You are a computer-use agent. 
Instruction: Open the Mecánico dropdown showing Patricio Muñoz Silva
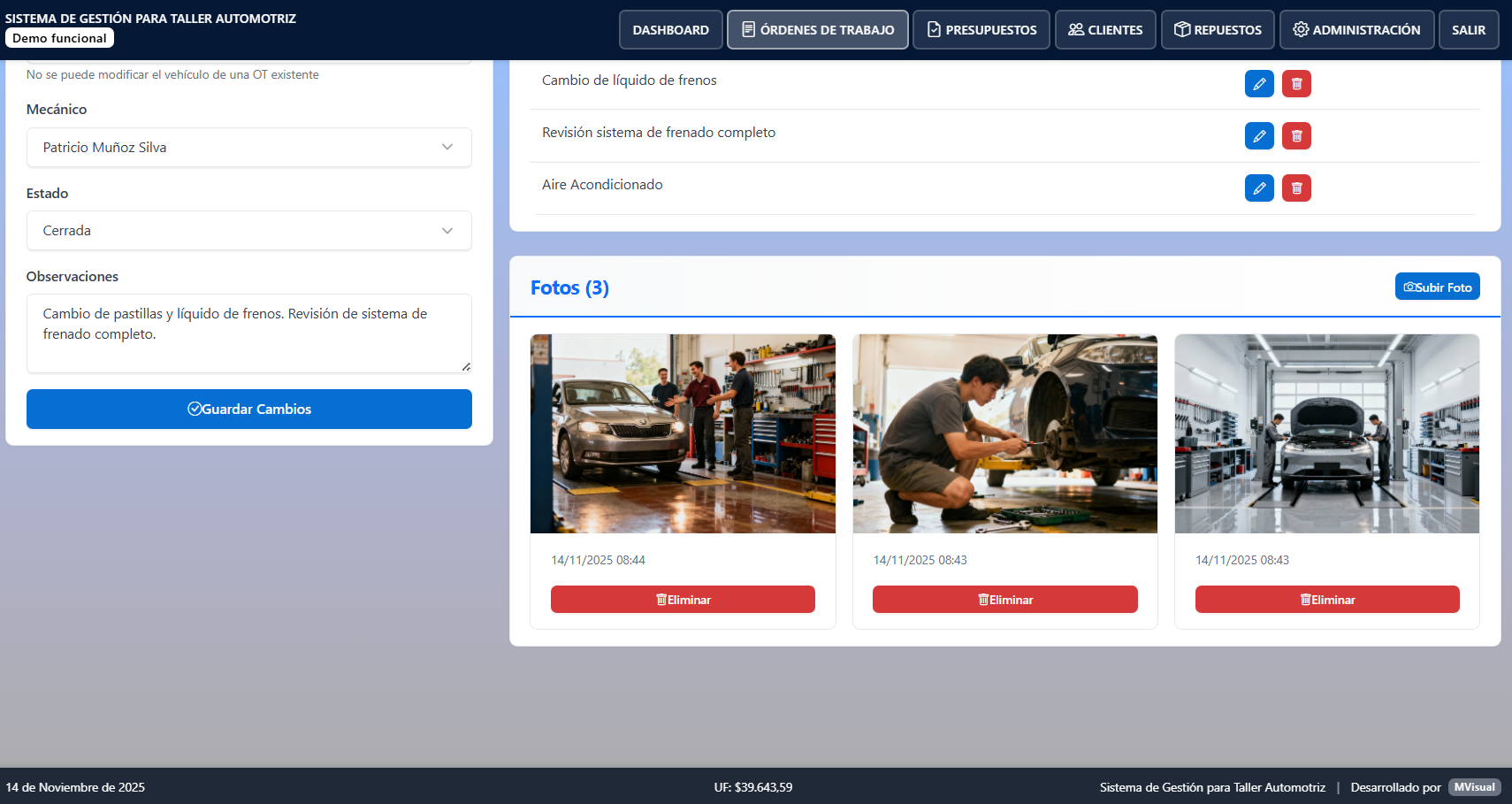[249, 148]
